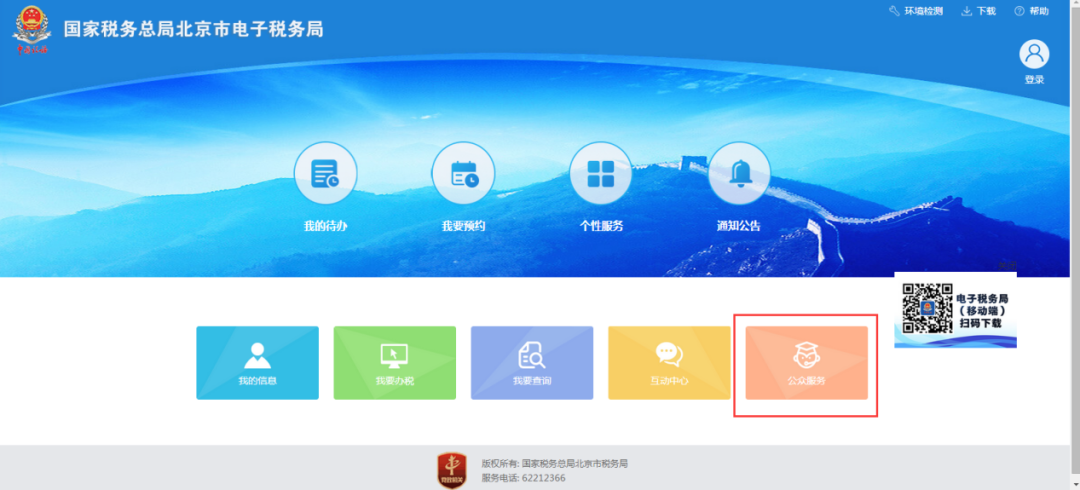This screenshot has height=490, width=1080.
Task: Click the 我要预约 label text
Action: click(x=464, y=226)
